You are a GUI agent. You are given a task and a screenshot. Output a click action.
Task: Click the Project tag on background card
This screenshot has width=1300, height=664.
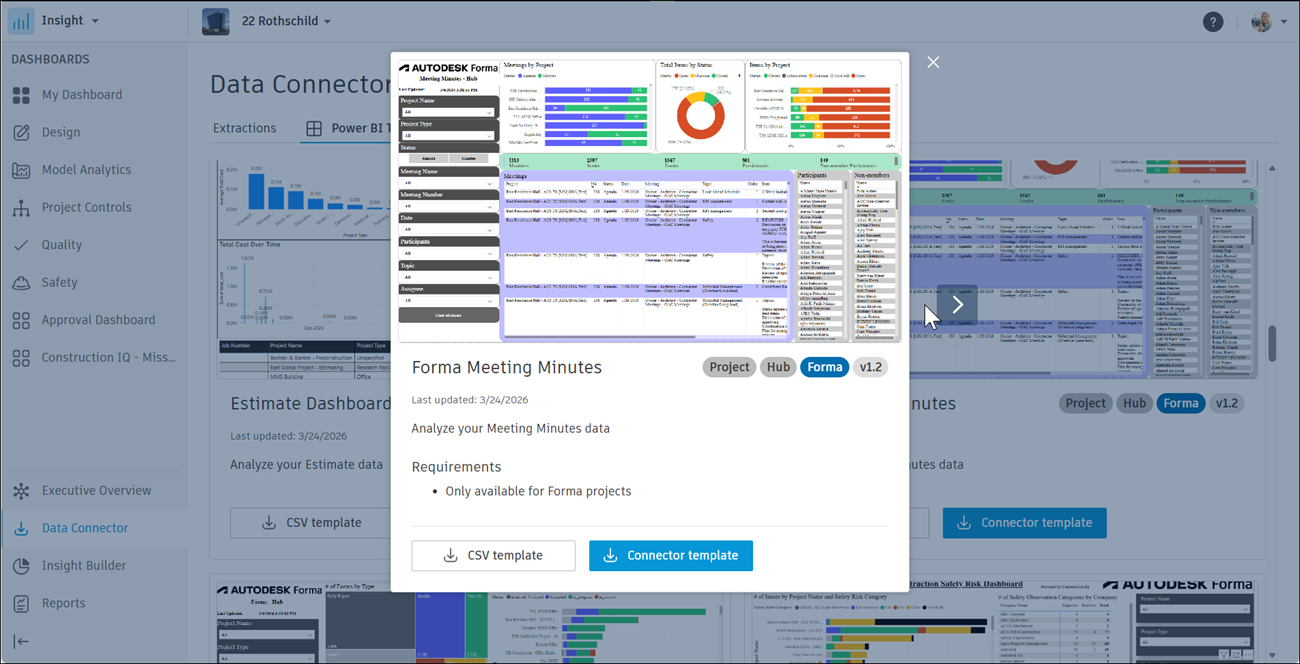tap(1086, 403)
